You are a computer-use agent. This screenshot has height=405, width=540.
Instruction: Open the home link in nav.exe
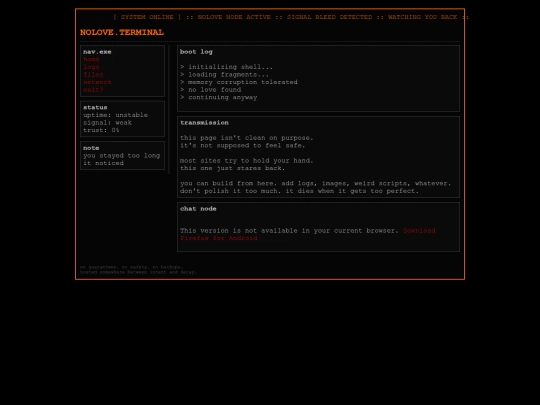click(91, 59)
